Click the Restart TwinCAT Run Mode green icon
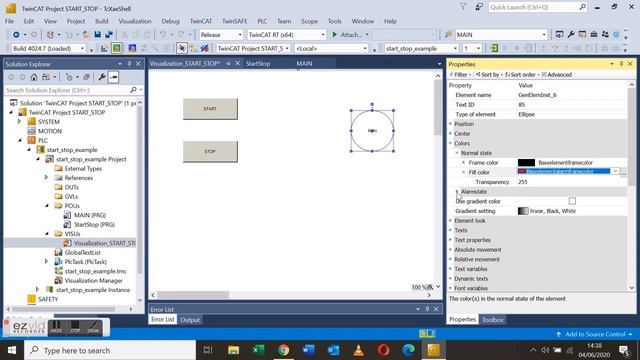Viewport: 640px width, 360px height. [x=117, y=49]
